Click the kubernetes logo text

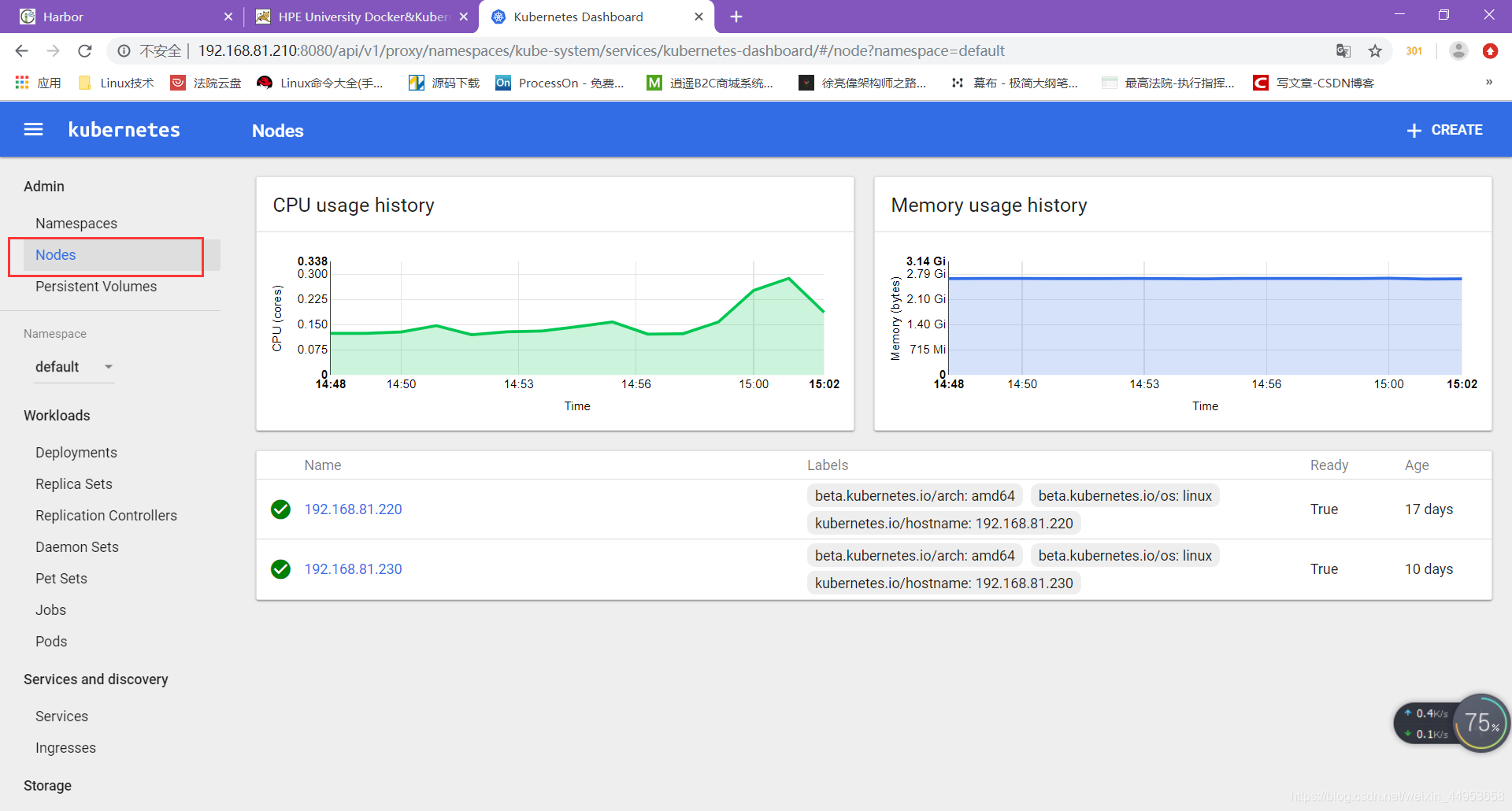pyautogui.click(x=124, y=130)
